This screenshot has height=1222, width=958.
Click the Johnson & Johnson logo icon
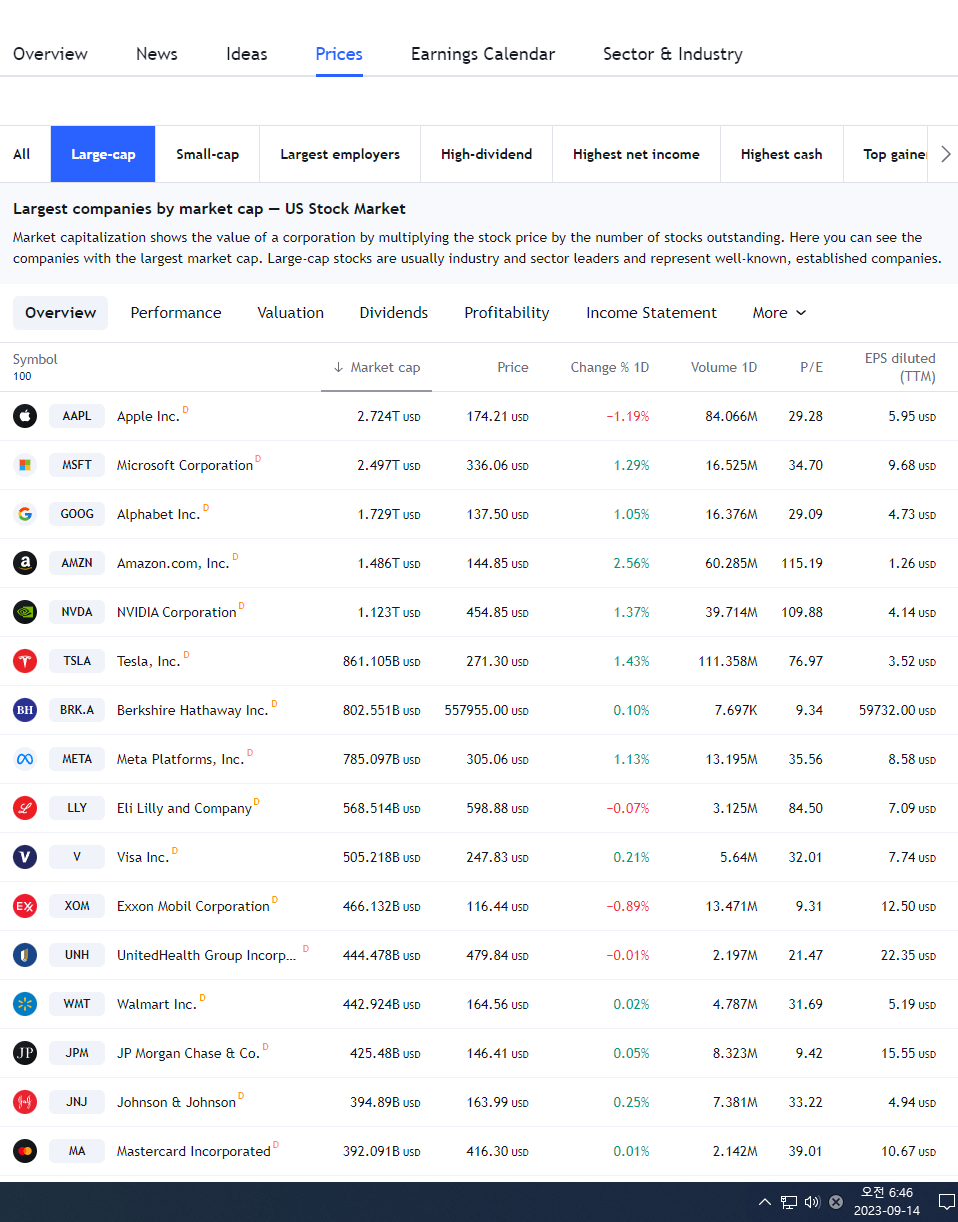(x=25, y=1102)
